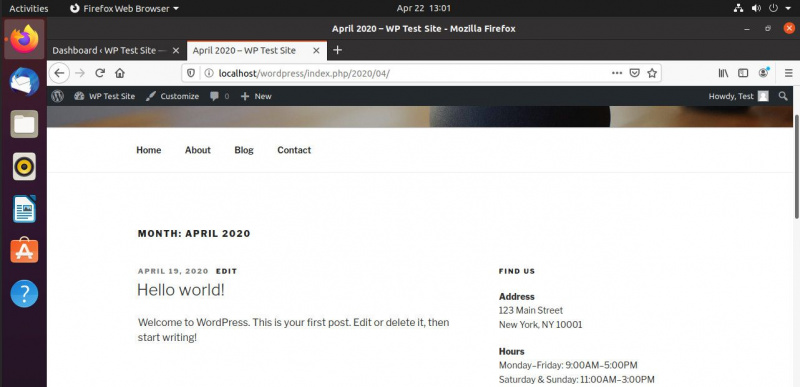Expand Firefox Web Browser app menu
This screenshot has height=387, width=800.
click(x=124, y=8)
